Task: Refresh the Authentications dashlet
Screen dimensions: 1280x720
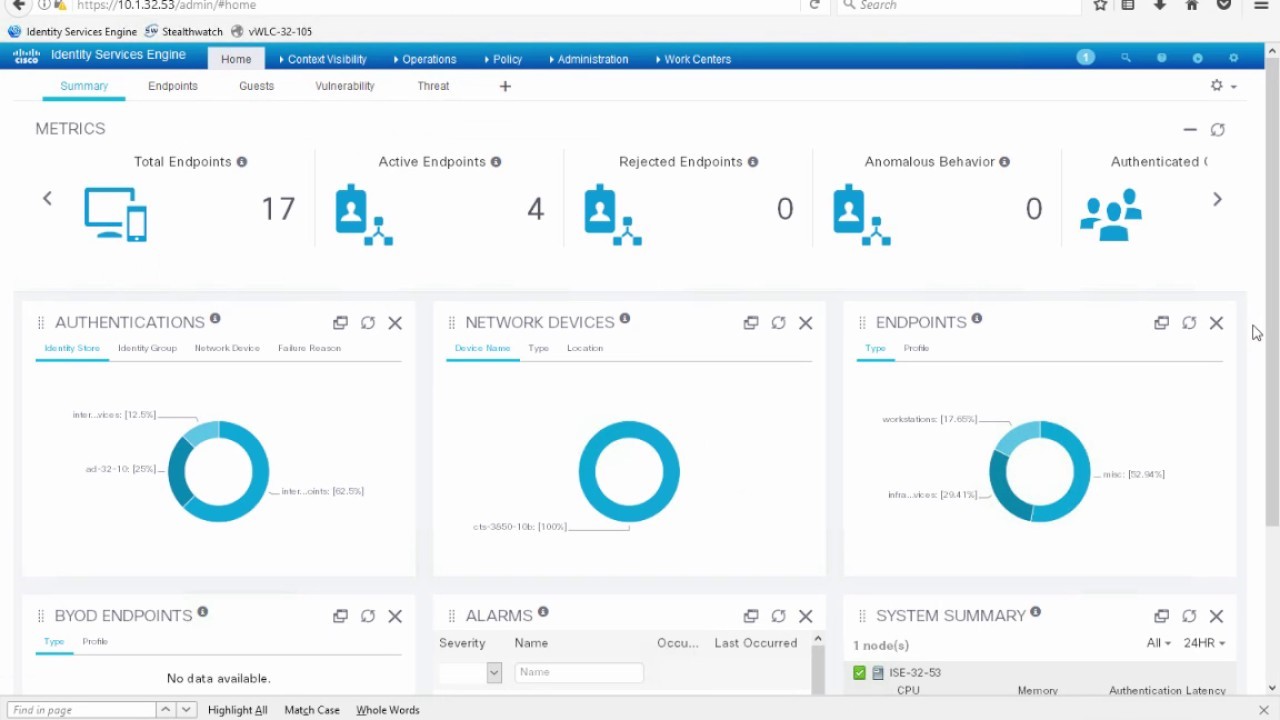Action: click(x=368, y=323)
